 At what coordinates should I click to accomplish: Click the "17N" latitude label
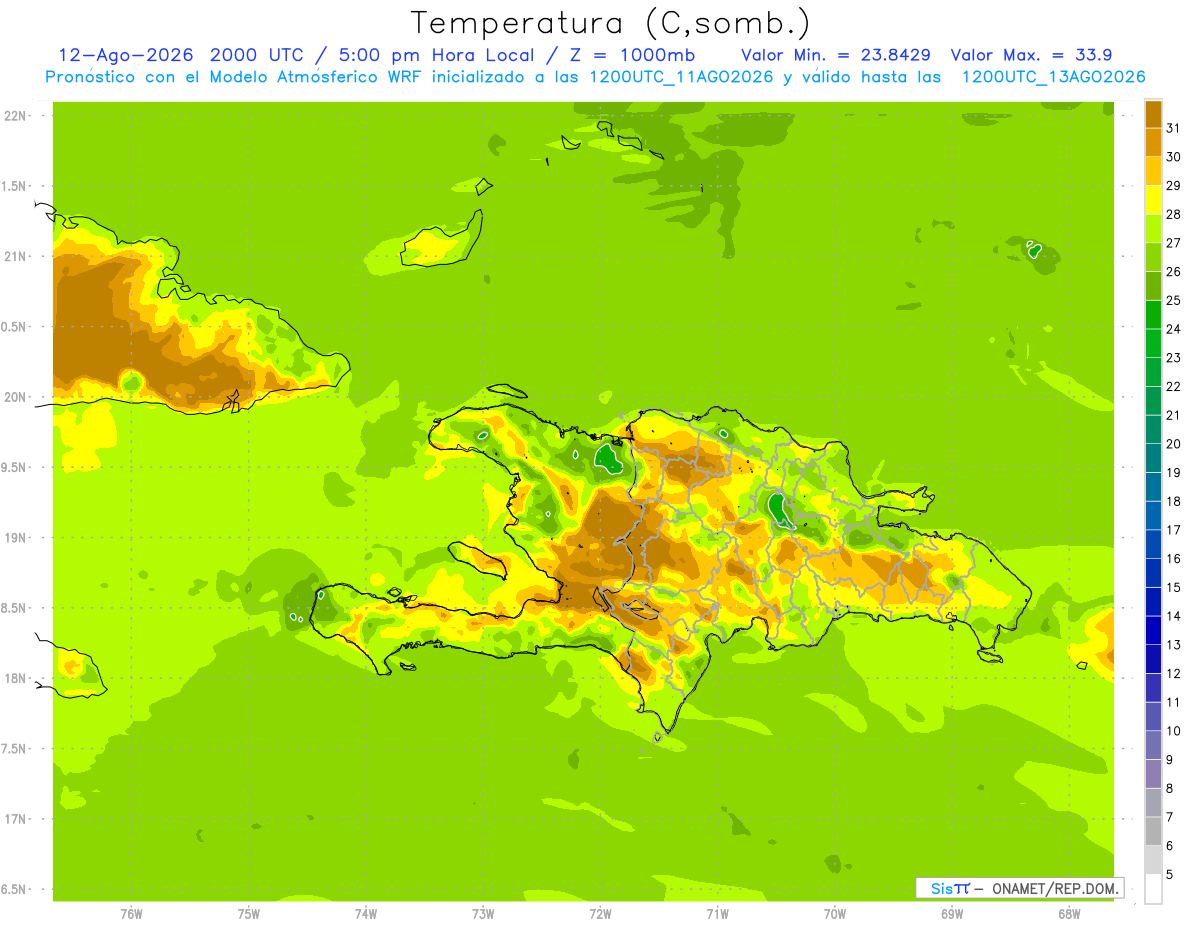14,819
